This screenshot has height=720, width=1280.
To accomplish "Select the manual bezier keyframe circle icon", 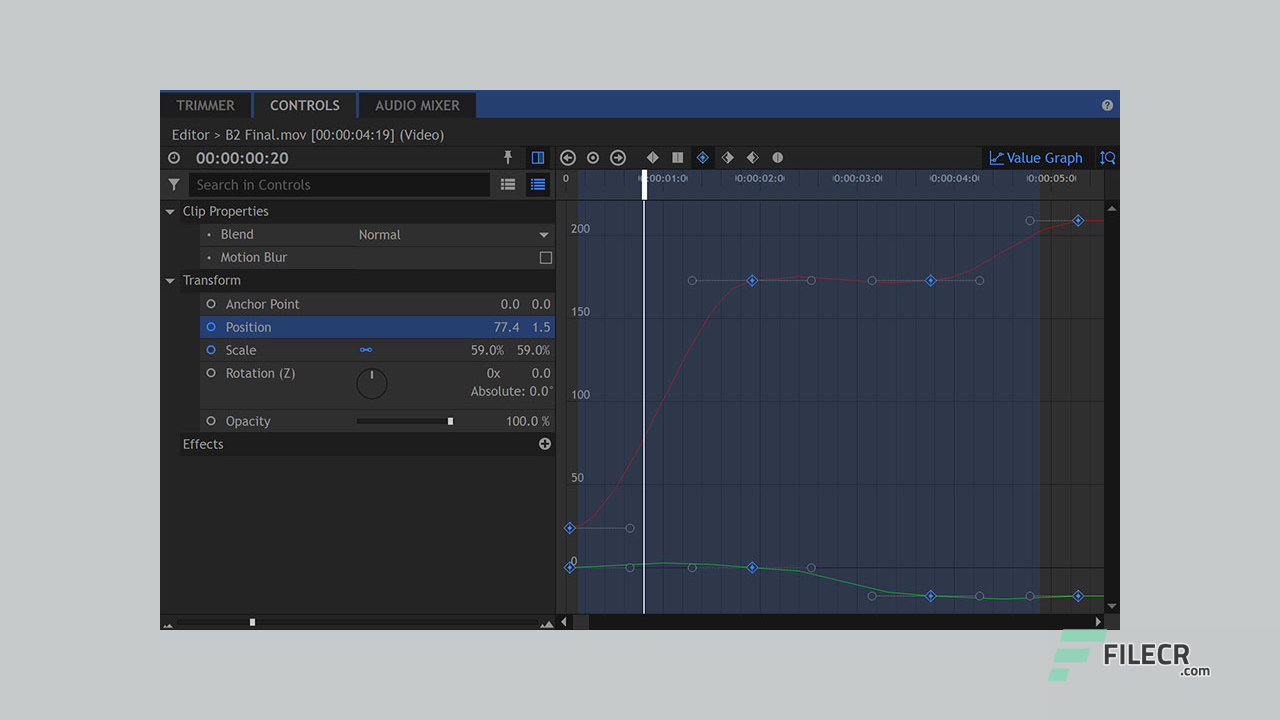I will pos(778,158).
